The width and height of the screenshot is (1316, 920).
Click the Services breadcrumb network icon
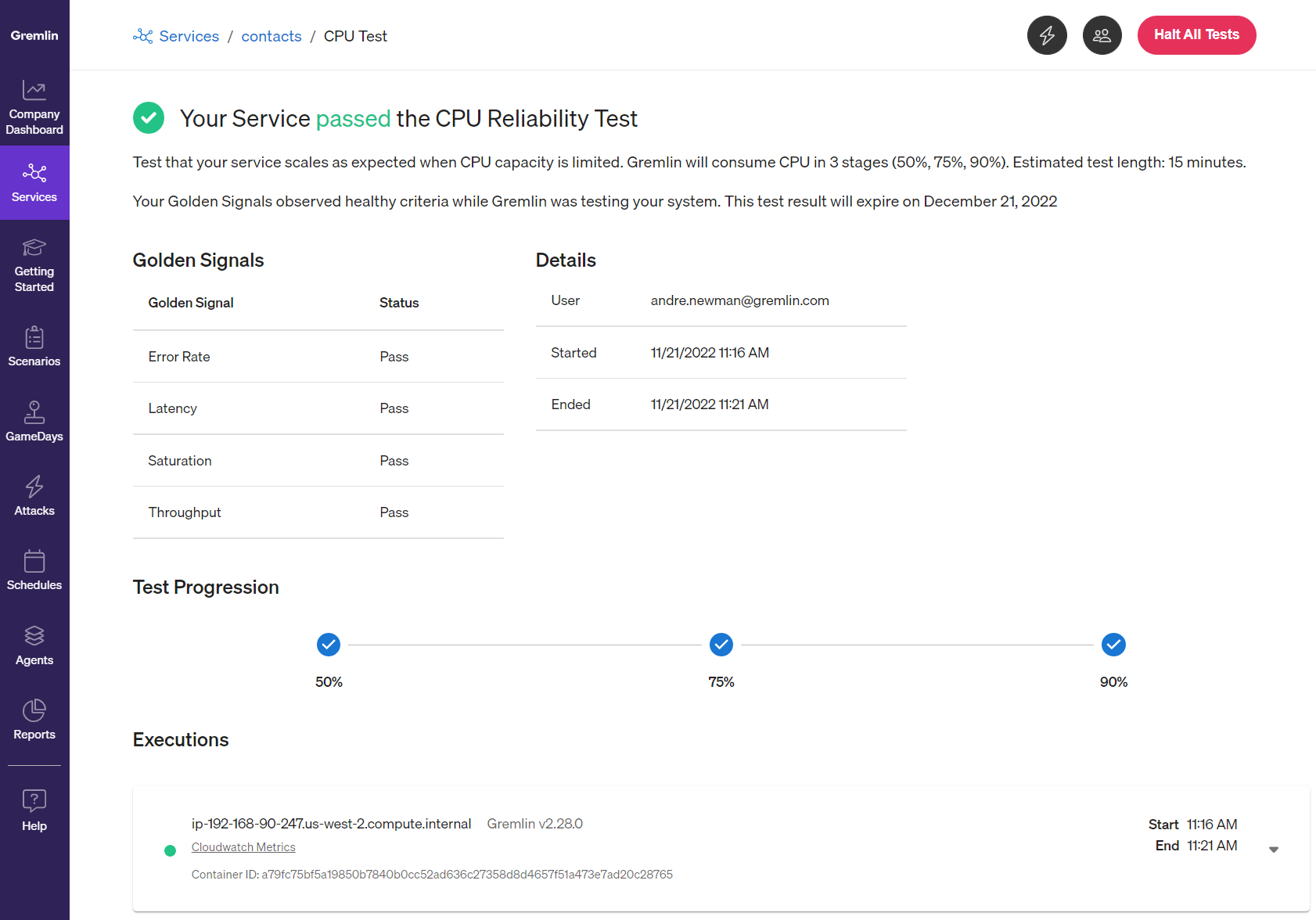pyautogui.click(x=143, y=36)
